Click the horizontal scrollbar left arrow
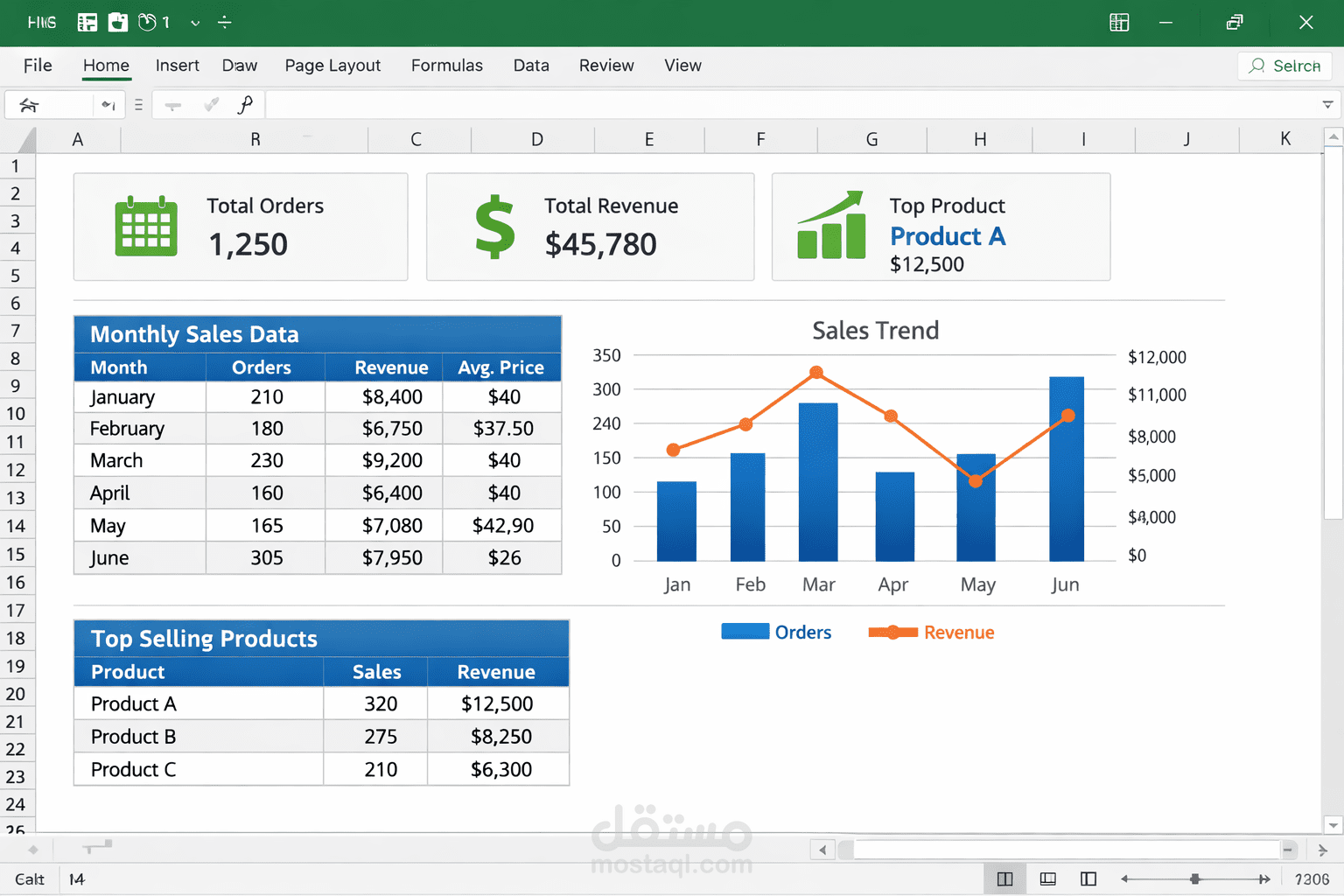 [x=822, y=850]
